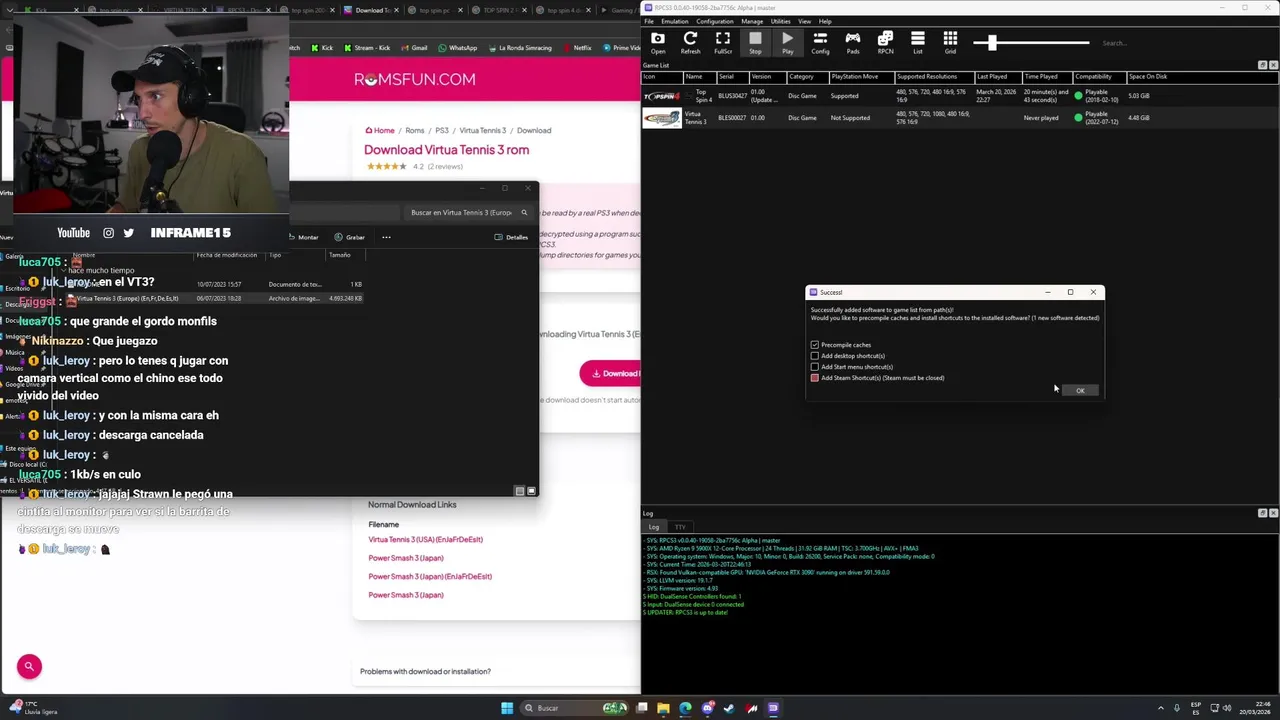Show hidden system tray icons chevron
1280x720 pixels.
point(1162,708)
